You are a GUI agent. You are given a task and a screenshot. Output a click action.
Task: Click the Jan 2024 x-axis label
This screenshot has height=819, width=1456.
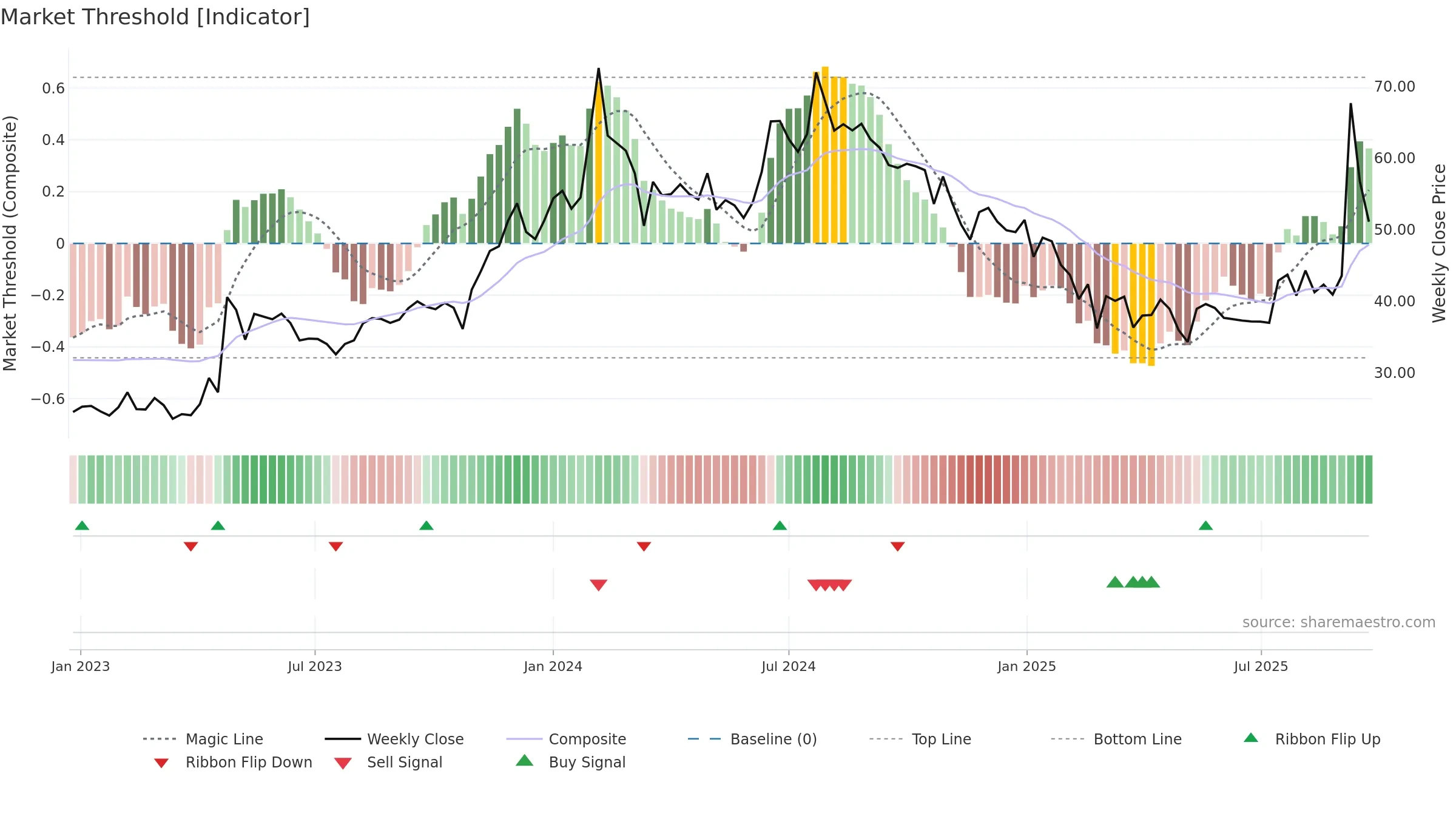click(553, 667)
